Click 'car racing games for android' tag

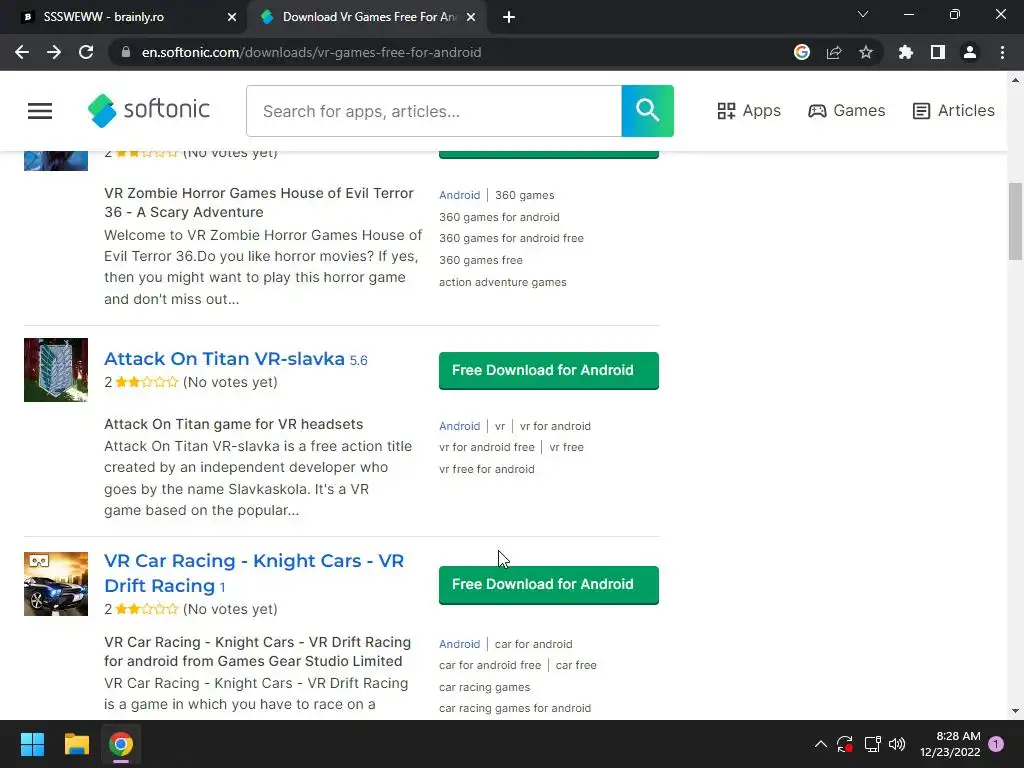515,708
